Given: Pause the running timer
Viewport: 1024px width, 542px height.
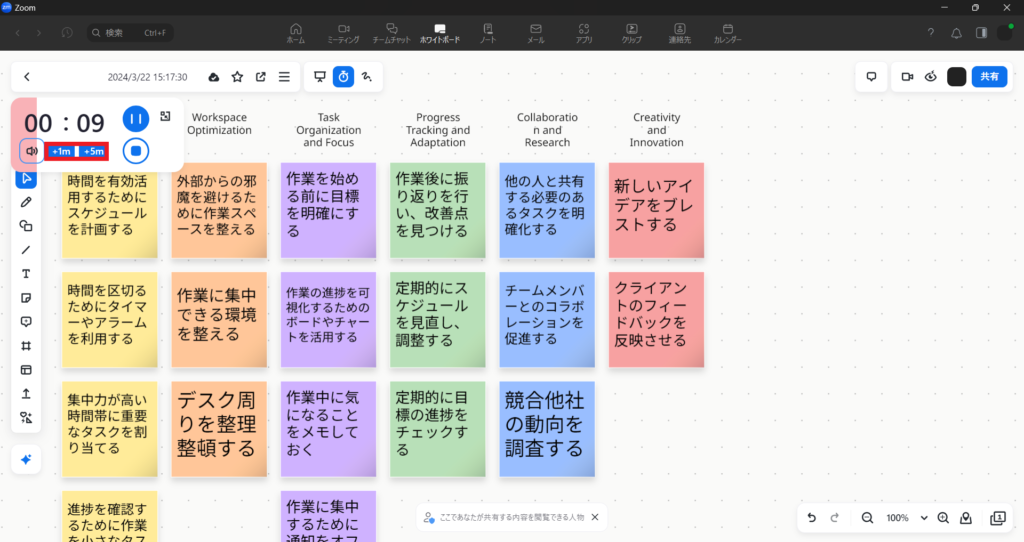Looking at the screenshot, I should click(136, 119).
